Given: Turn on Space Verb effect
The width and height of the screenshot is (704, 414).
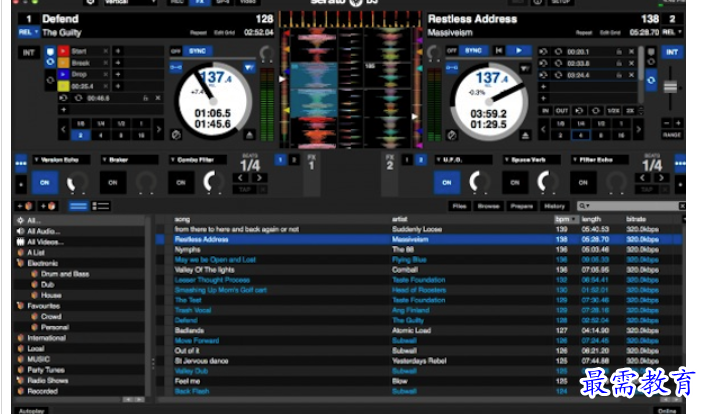Looking at the screenshot, I should [515, 182].
